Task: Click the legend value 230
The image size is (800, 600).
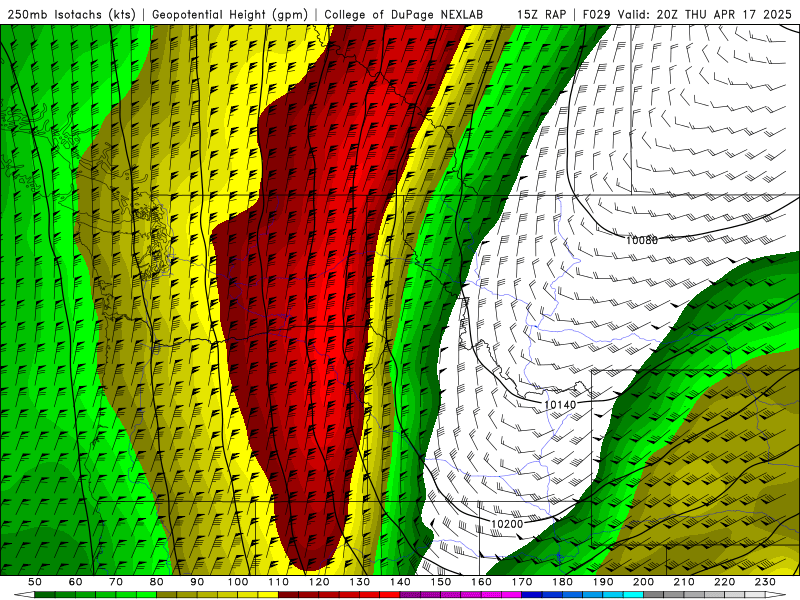Action: [765, 582]
